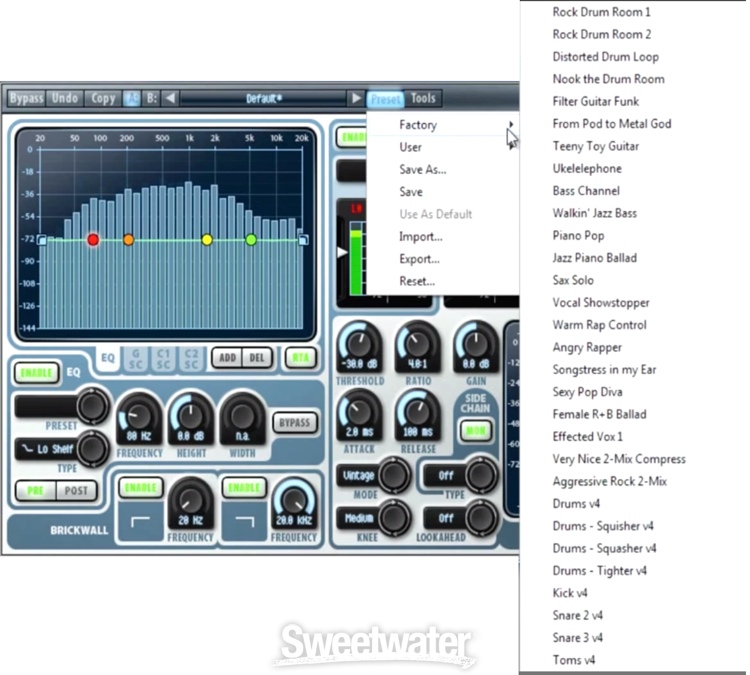
Task: Click the previous preset left arrow
Action: [x=170, y=98]
